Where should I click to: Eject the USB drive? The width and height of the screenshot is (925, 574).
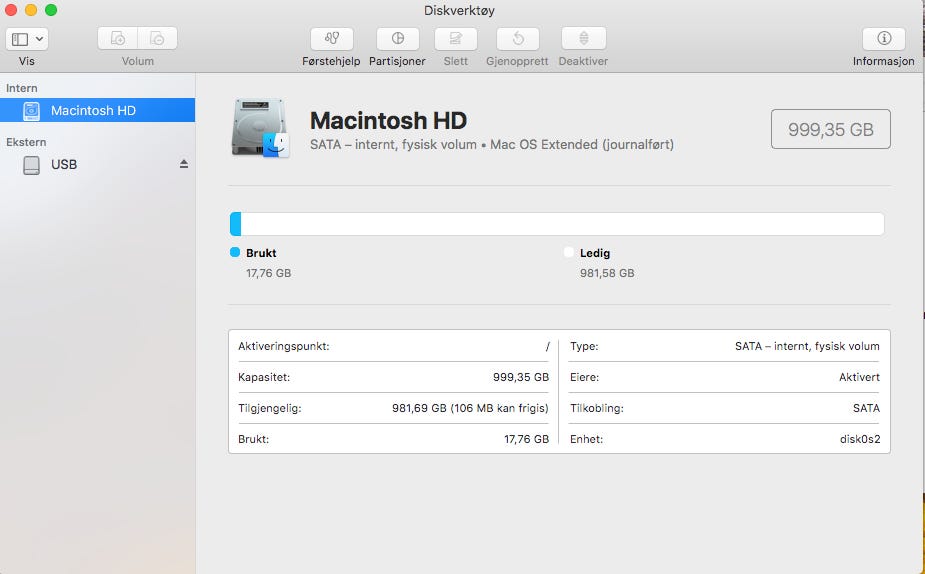click(184, 164)
